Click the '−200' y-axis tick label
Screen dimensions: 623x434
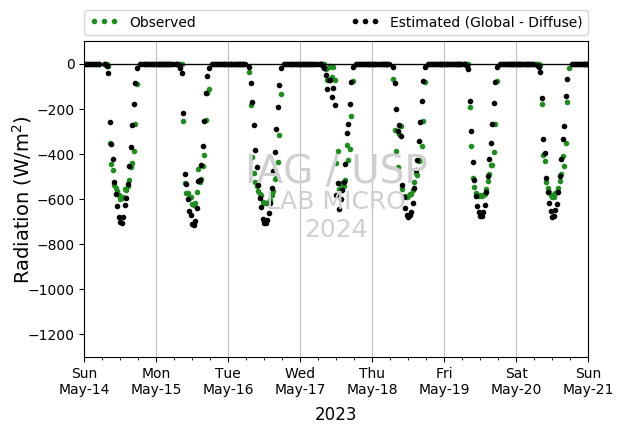[x=56, y=110]
